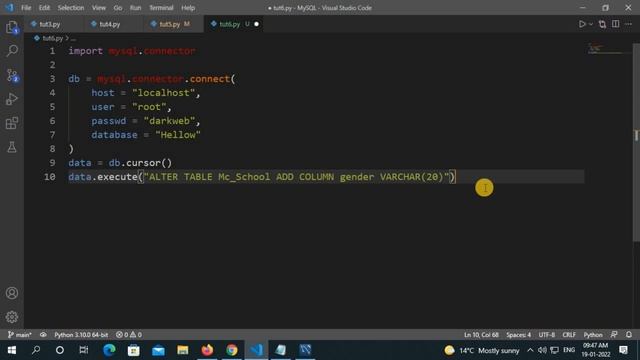Open the Search view in activity bar
This screenshot has height=360, width=640.
pos(12,51)
